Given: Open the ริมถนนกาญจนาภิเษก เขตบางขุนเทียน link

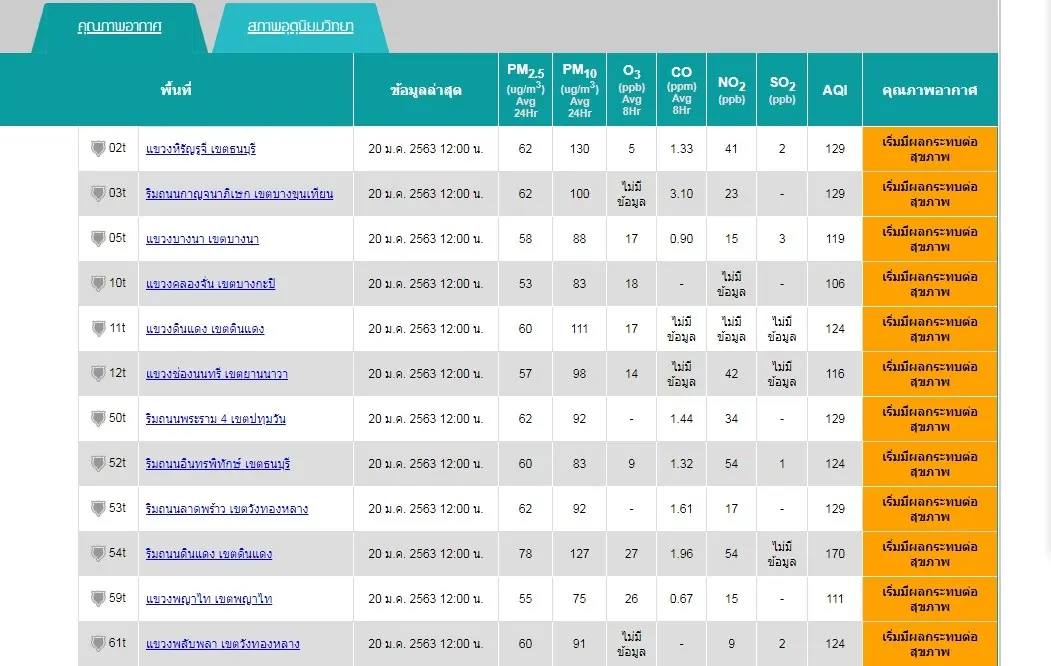Looking at the screenshot, I should 239,194.
